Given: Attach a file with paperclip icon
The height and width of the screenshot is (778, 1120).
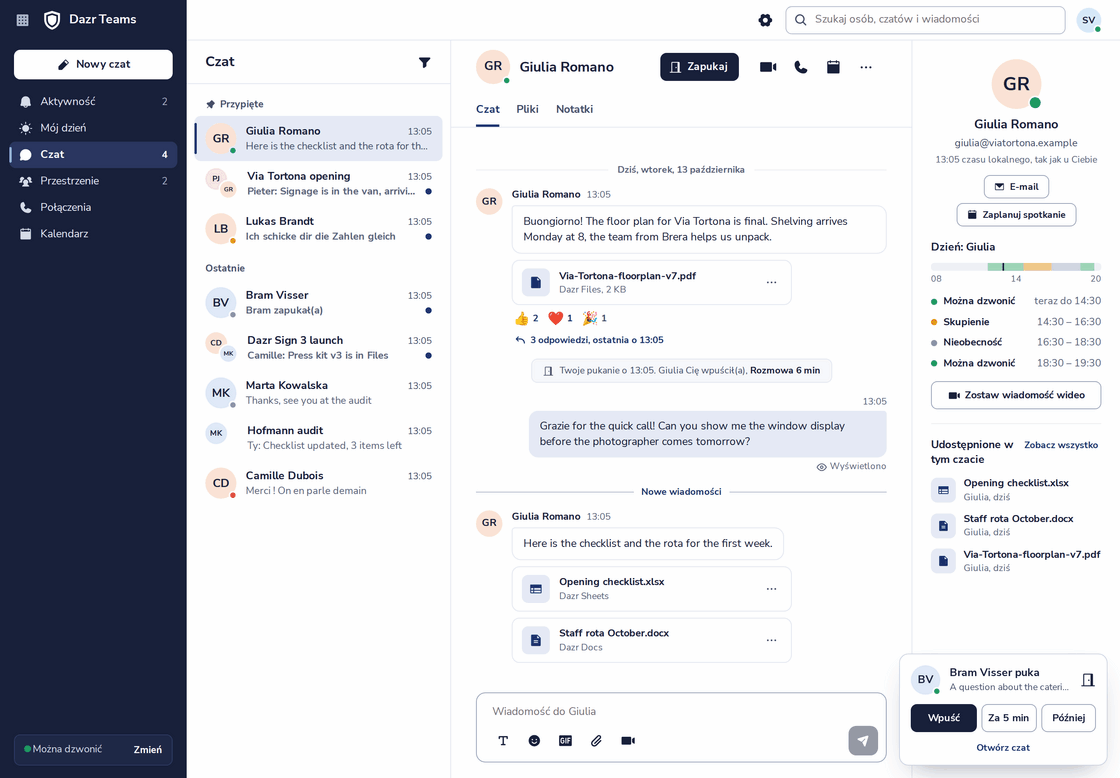Looking at the screenshot, I should click(596, 741).
